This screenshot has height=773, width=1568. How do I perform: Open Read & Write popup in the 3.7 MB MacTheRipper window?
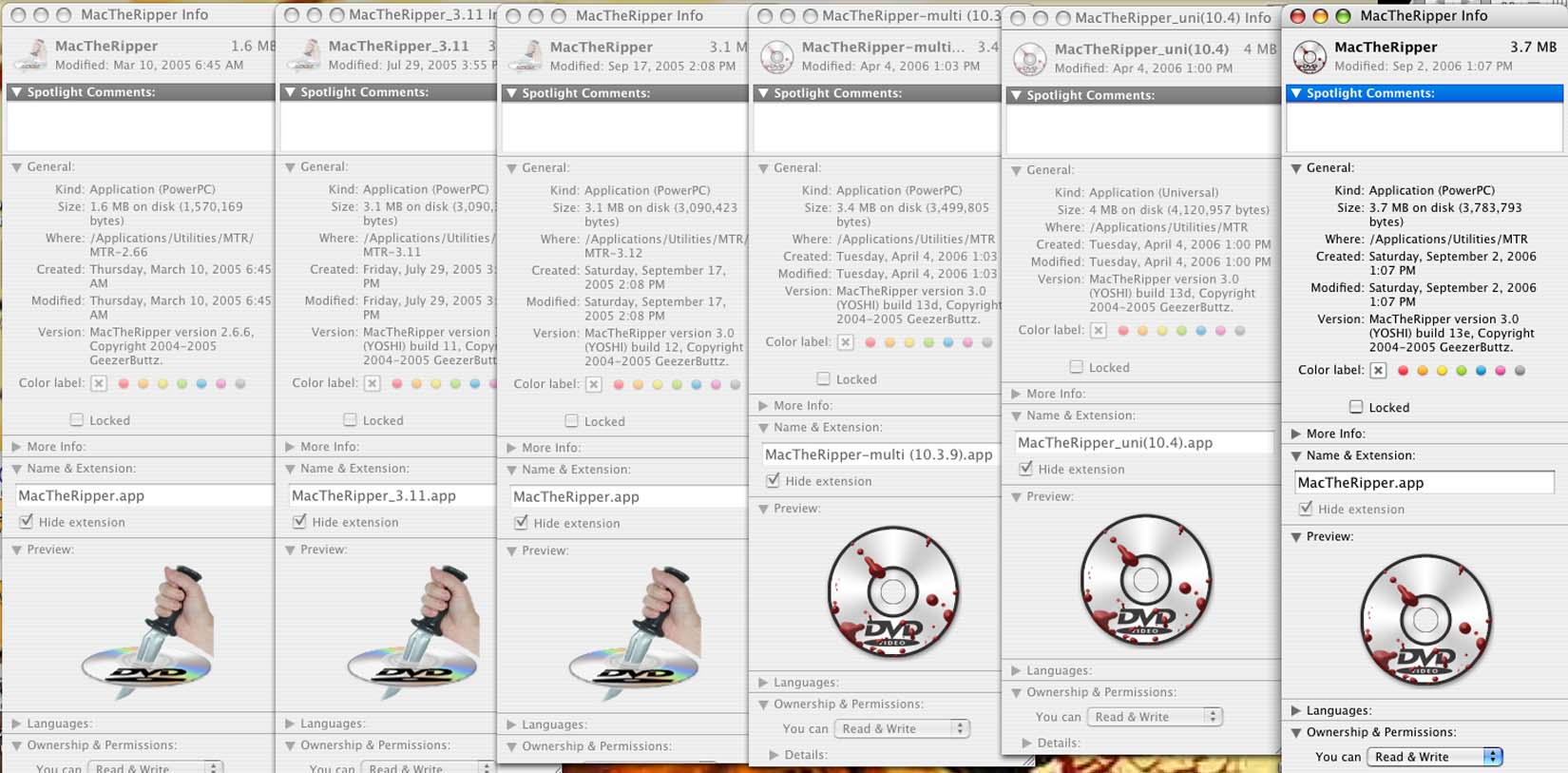pyautogui.click(x=1435, y=757)
